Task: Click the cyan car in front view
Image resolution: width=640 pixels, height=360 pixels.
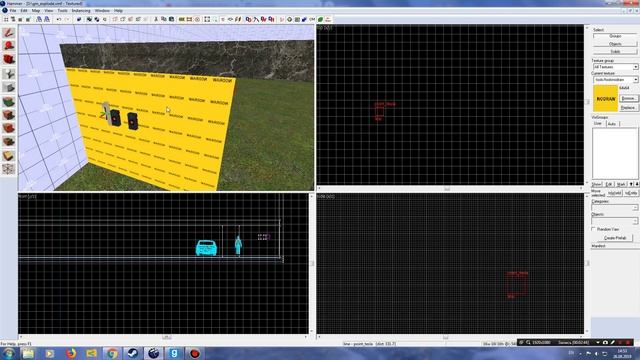Action: click(206, 248)
